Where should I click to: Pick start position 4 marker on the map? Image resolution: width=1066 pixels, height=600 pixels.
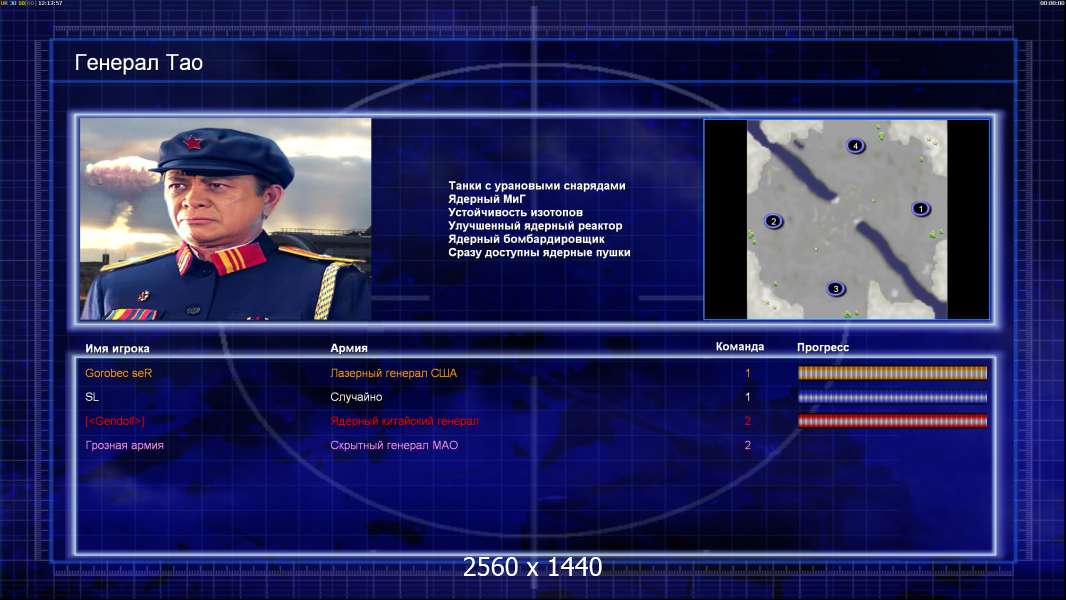point(855,146)
